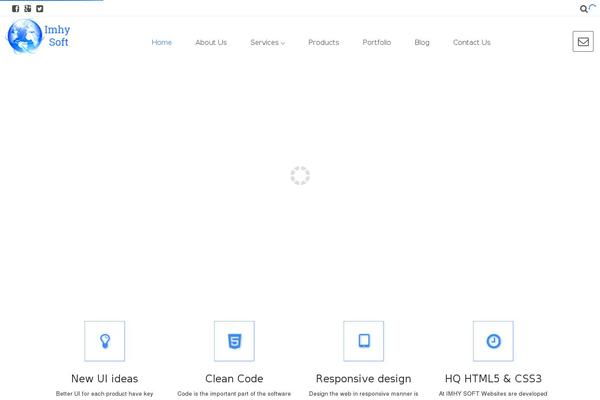The image size is (600, 400).
Task: Click the Clean Code heading
Action: [x=234, y=379]
